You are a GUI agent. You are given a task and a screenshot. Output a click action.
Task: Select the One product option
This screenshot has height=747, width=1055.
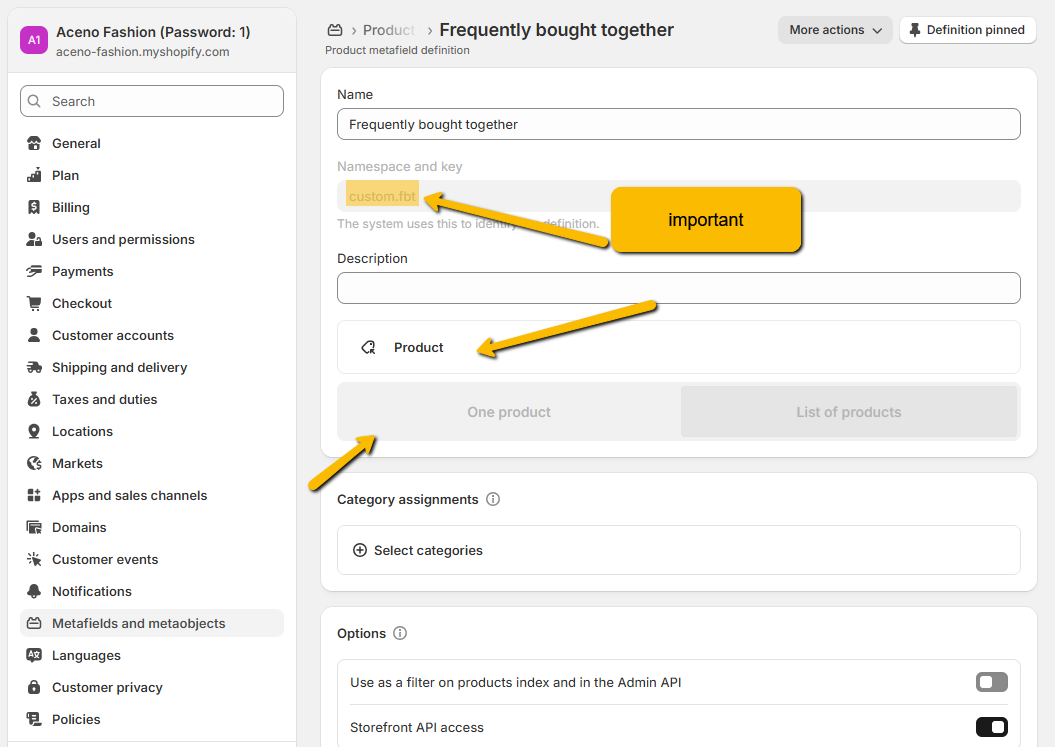point(509,412)
